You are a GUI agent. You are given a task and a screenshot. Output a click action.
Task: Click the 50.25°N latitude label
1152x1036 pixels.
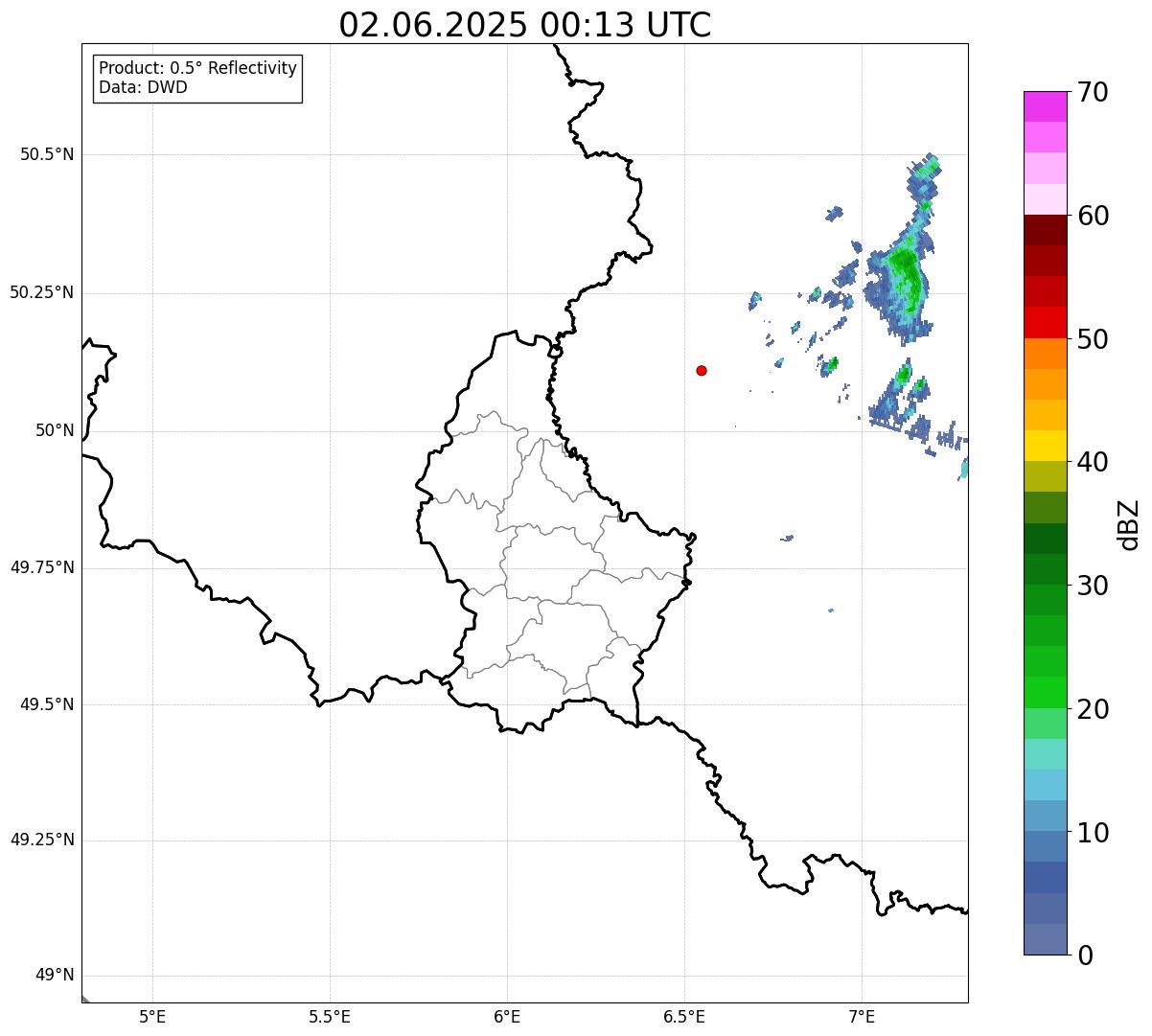coord(41,292)
